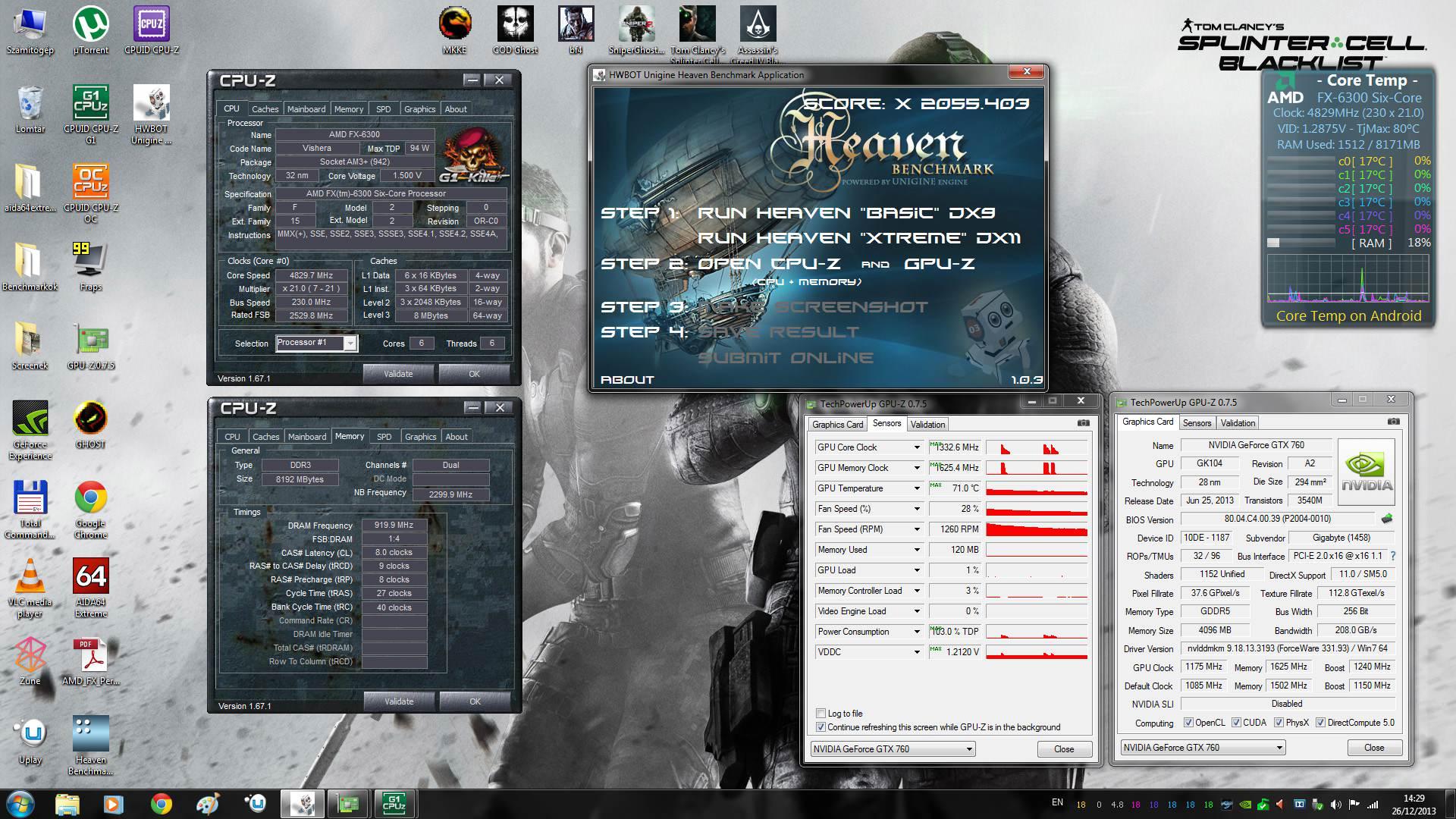Screen dimensions: 1456x819
Task: Expand the Memory Used sensor dropdown
Action: [x=916, y=550]
